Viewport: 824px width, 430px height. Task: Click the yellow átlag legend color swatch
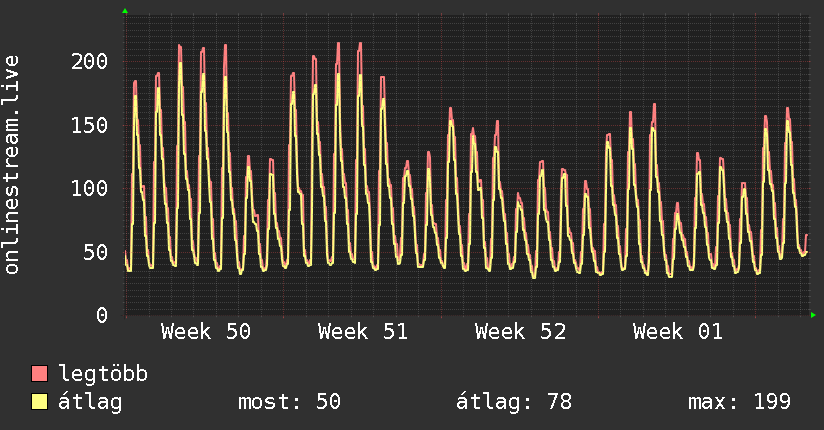[x=39, y=402]
